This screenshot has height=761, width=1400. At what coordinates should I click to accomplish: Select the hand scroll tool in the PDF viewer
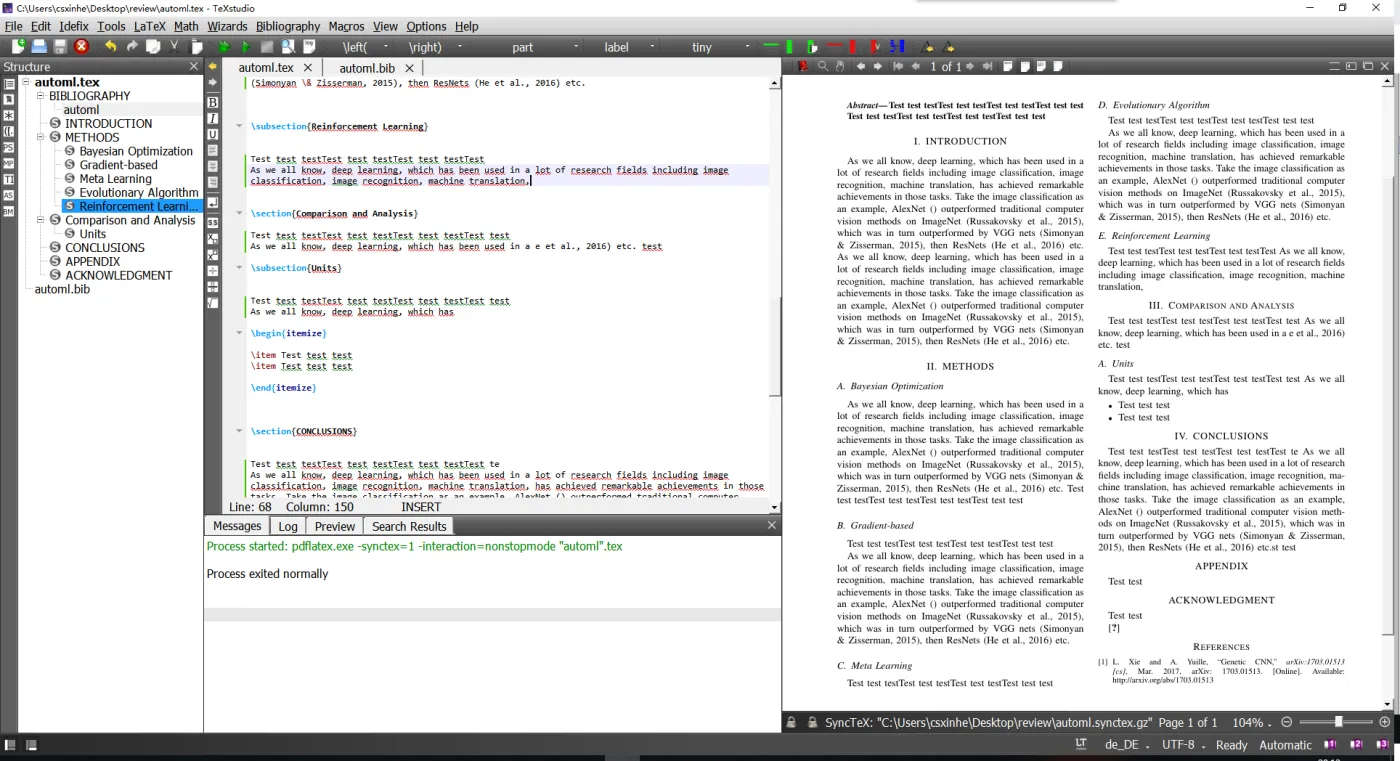[x=840, y=66]
